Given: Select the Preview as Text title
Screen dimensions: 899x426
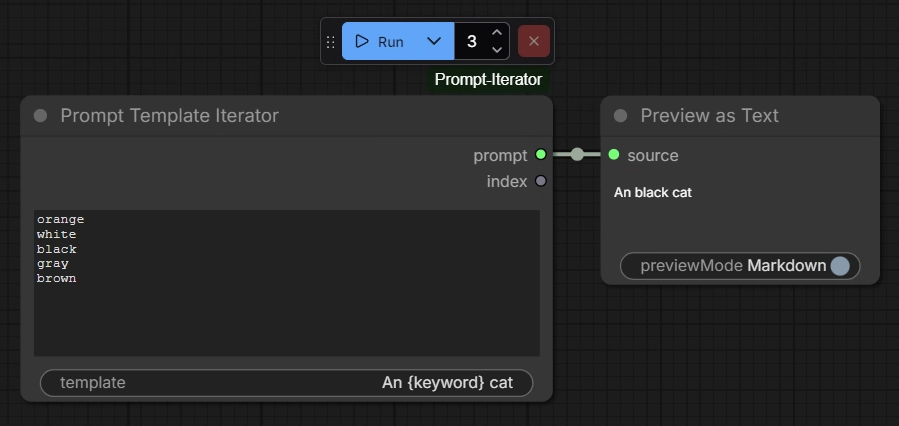Looking at the screenshot, I should coord(709,116).
